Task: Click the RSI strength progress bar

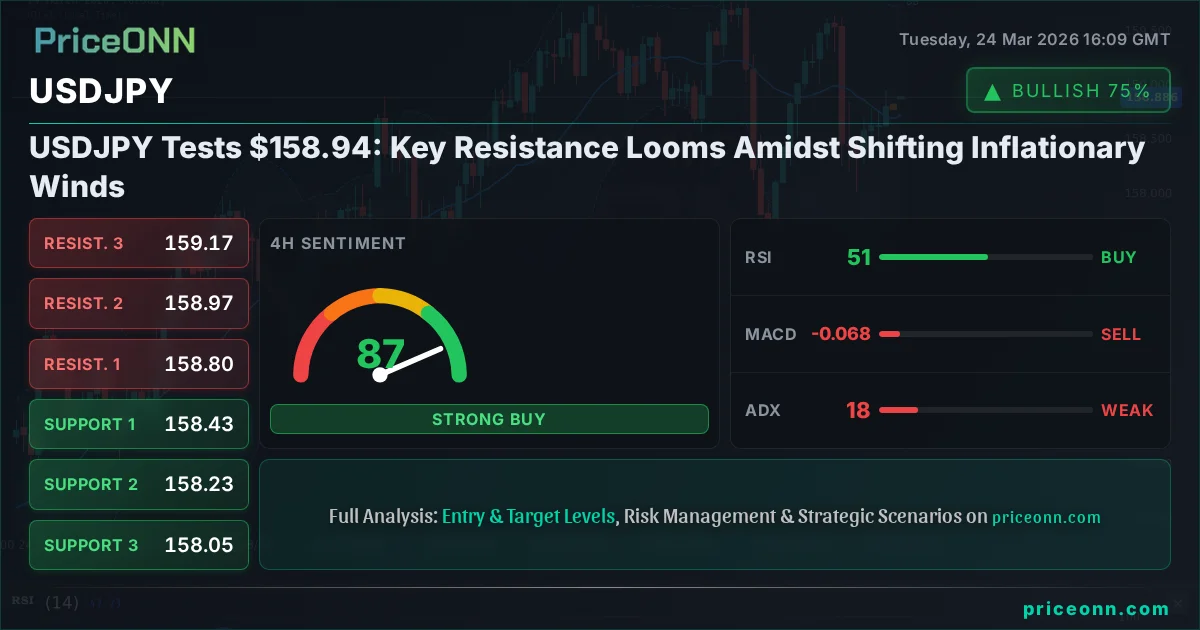Action: 985,257
